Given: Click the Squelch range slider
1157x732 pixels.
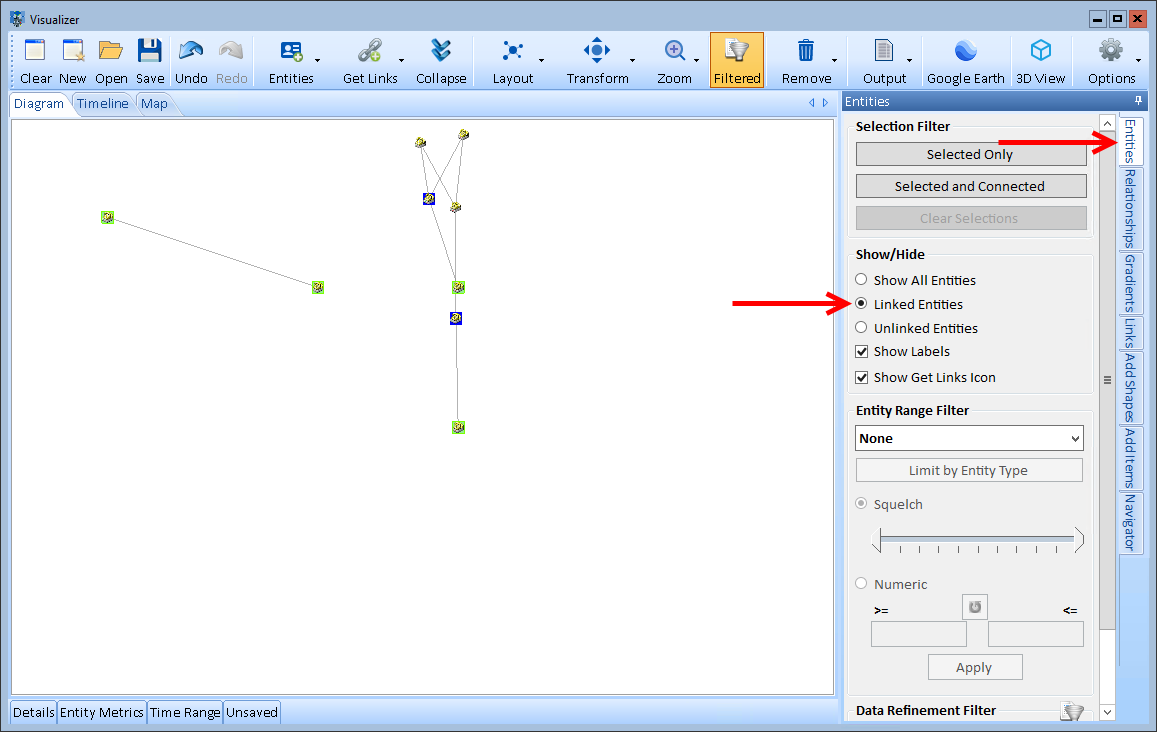Looking at the screenshot, I should [978, 540].
